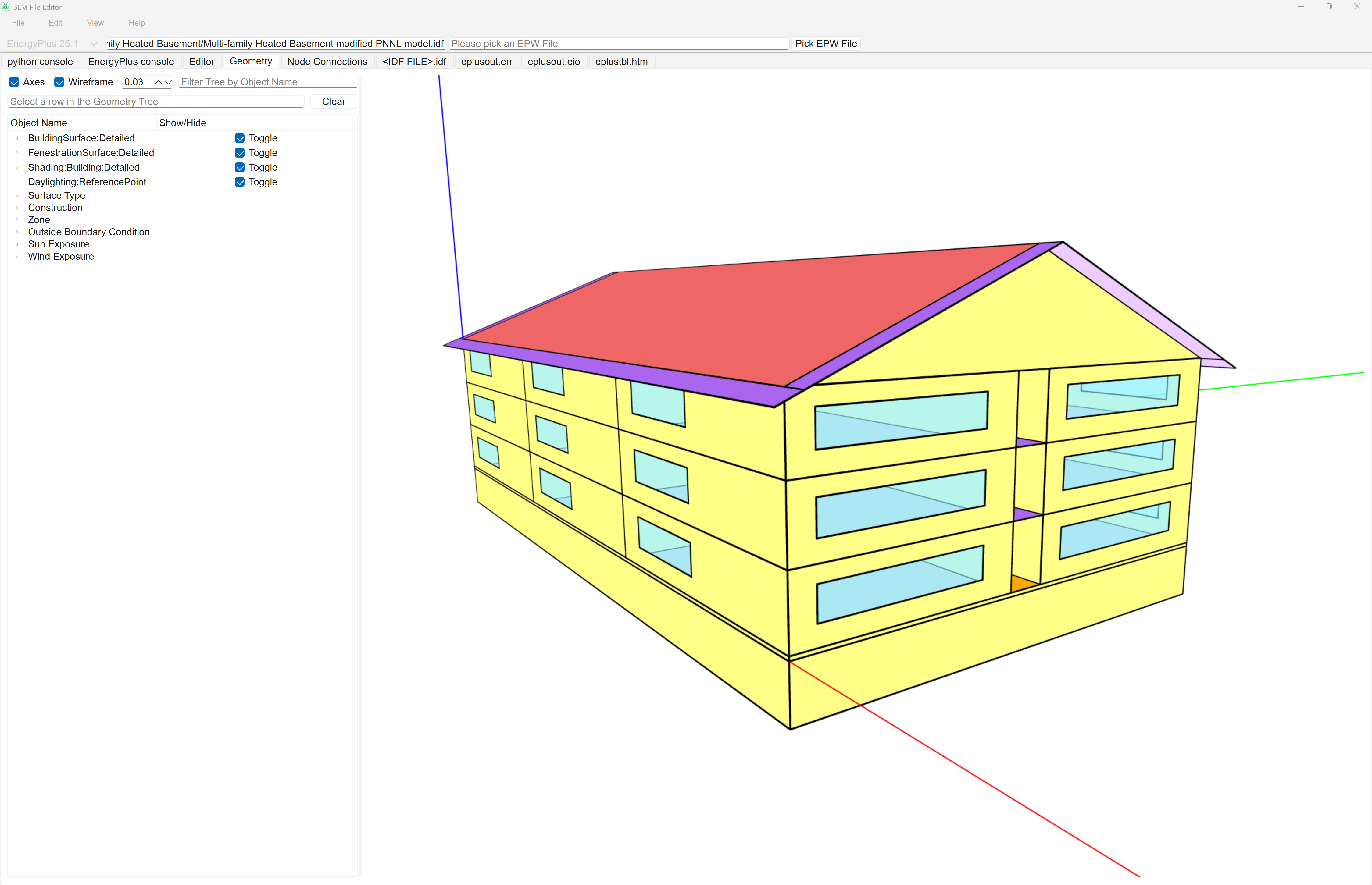1372x885 pixels.
Task: Uncheck Daylighting:ReferencePoint visibility toggle
Action: 240,182
